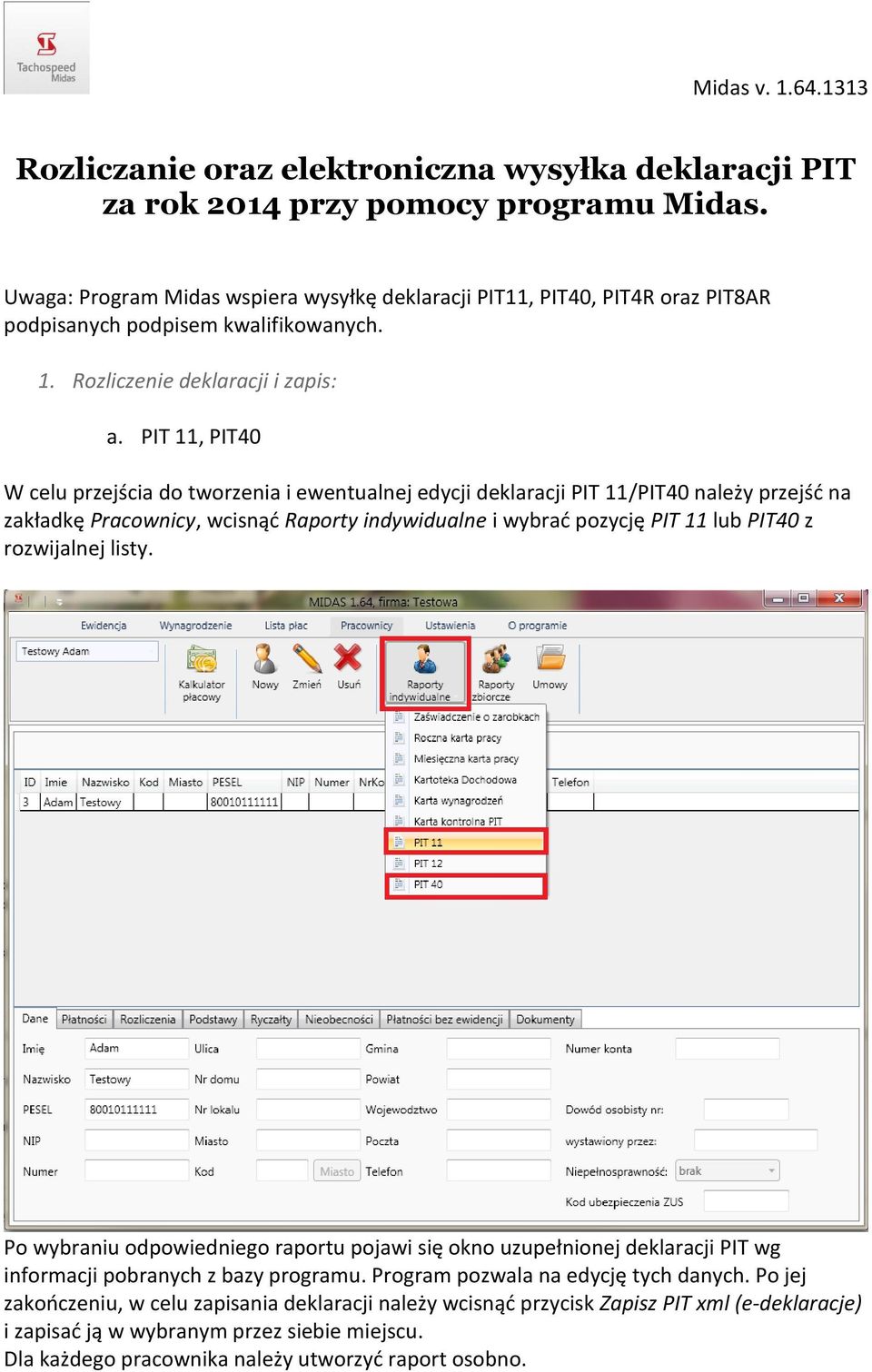
Task: Select PIT 40 from the dropdown list
Action: coord(467,885)
